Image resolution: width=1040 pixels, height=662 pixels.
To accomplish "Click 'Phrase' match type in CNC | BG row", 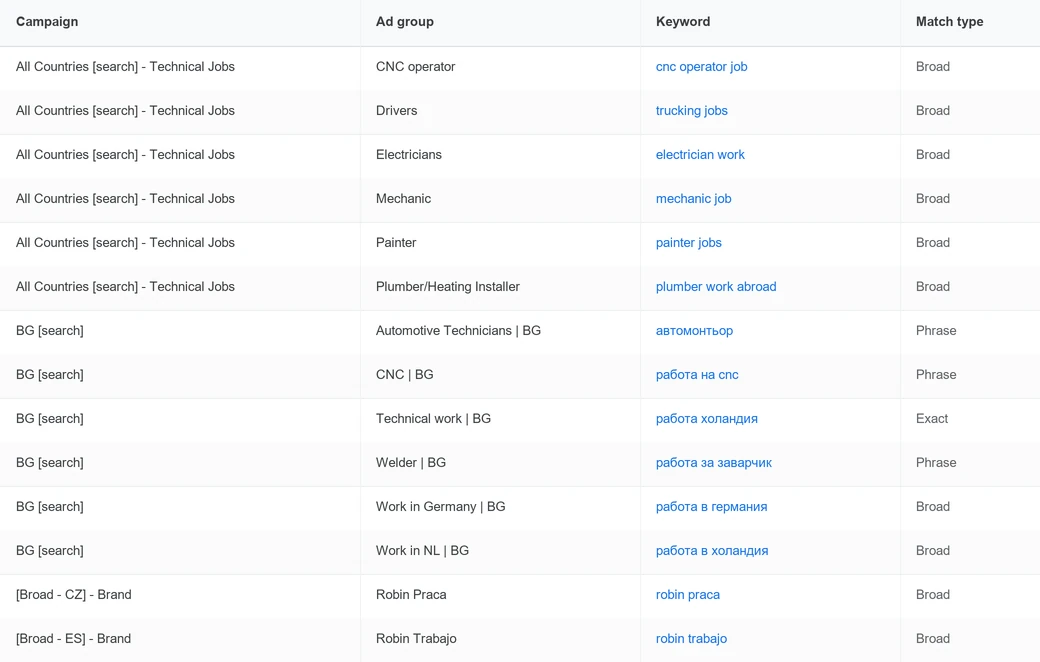I will (936, 374).
